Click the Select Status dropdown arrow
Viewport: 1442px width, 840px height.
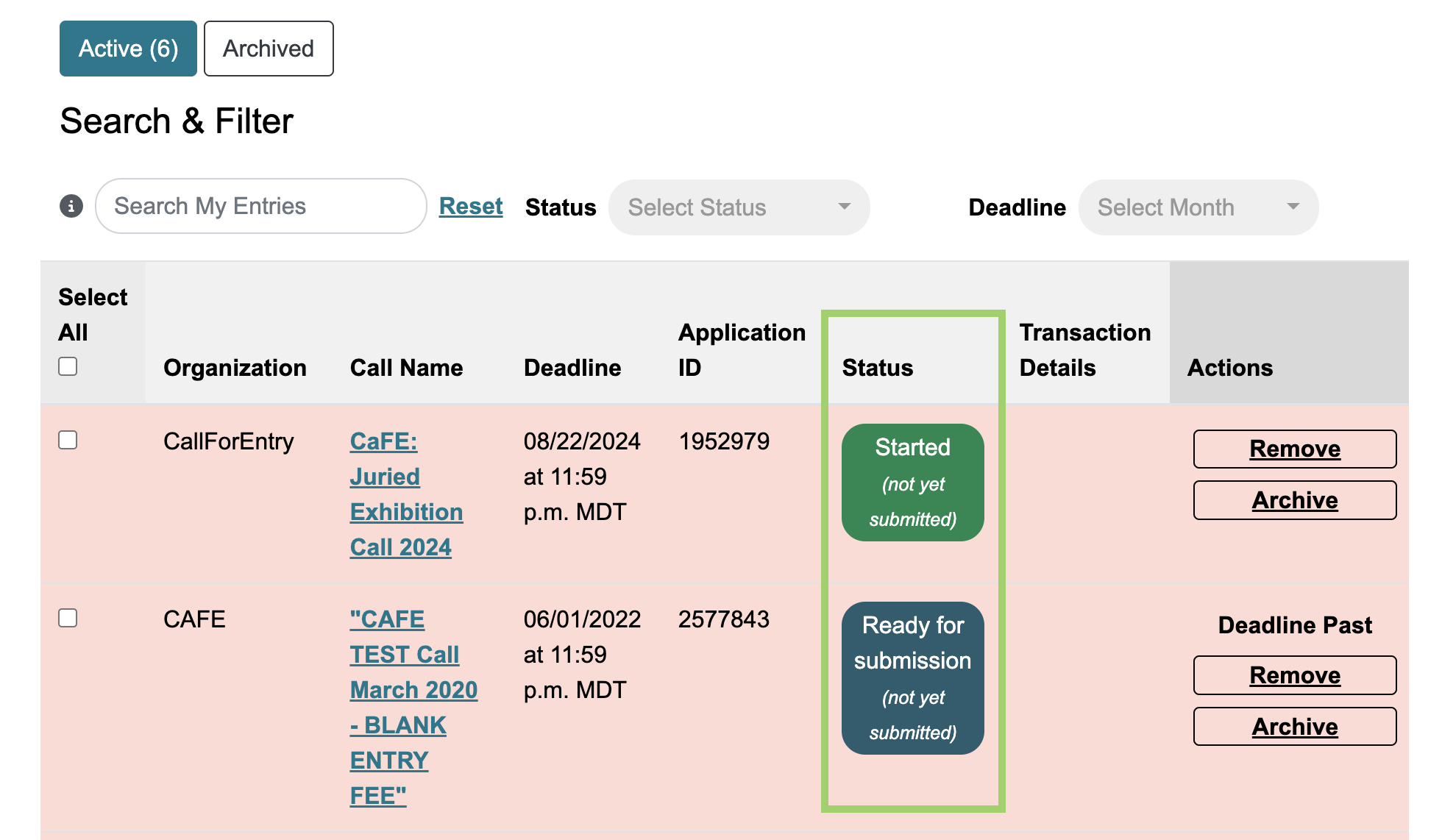[845, 207]
